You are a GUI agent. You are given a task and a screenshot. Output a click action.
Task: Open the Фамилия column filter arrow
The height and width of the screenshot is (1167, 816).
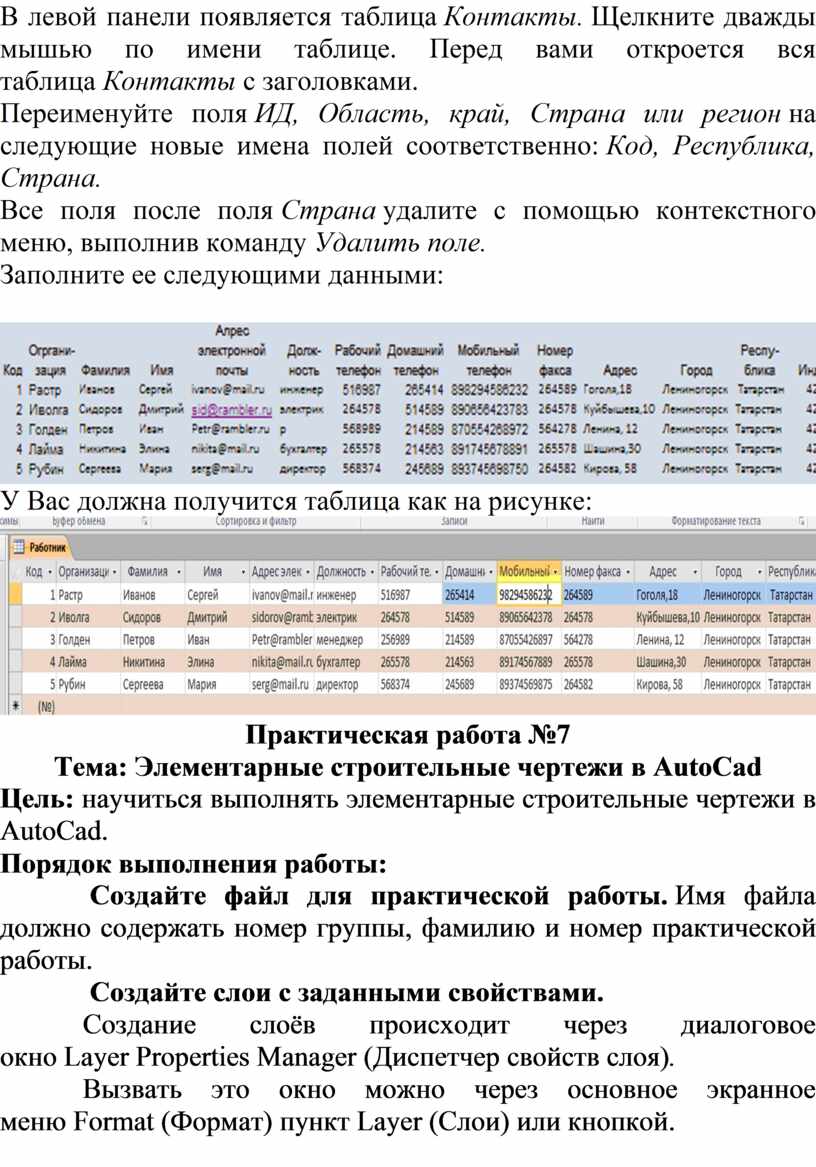179,572
